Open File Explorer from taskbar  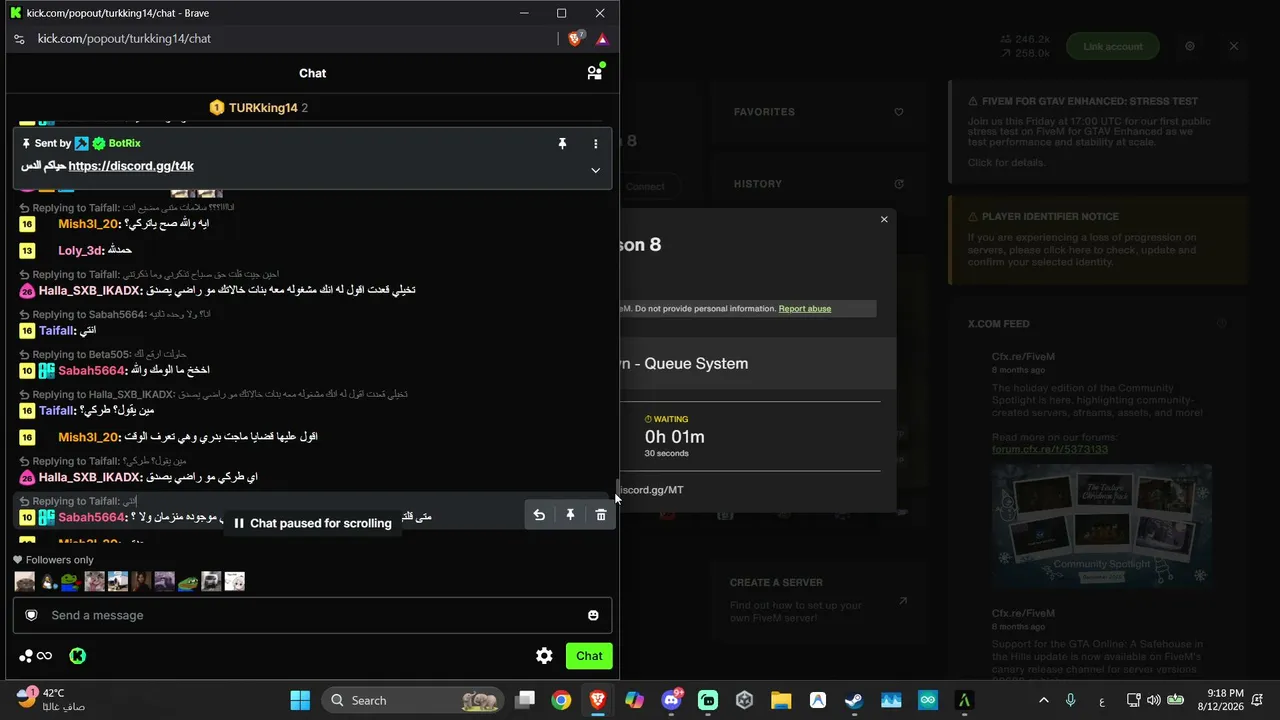click(781, 700)
